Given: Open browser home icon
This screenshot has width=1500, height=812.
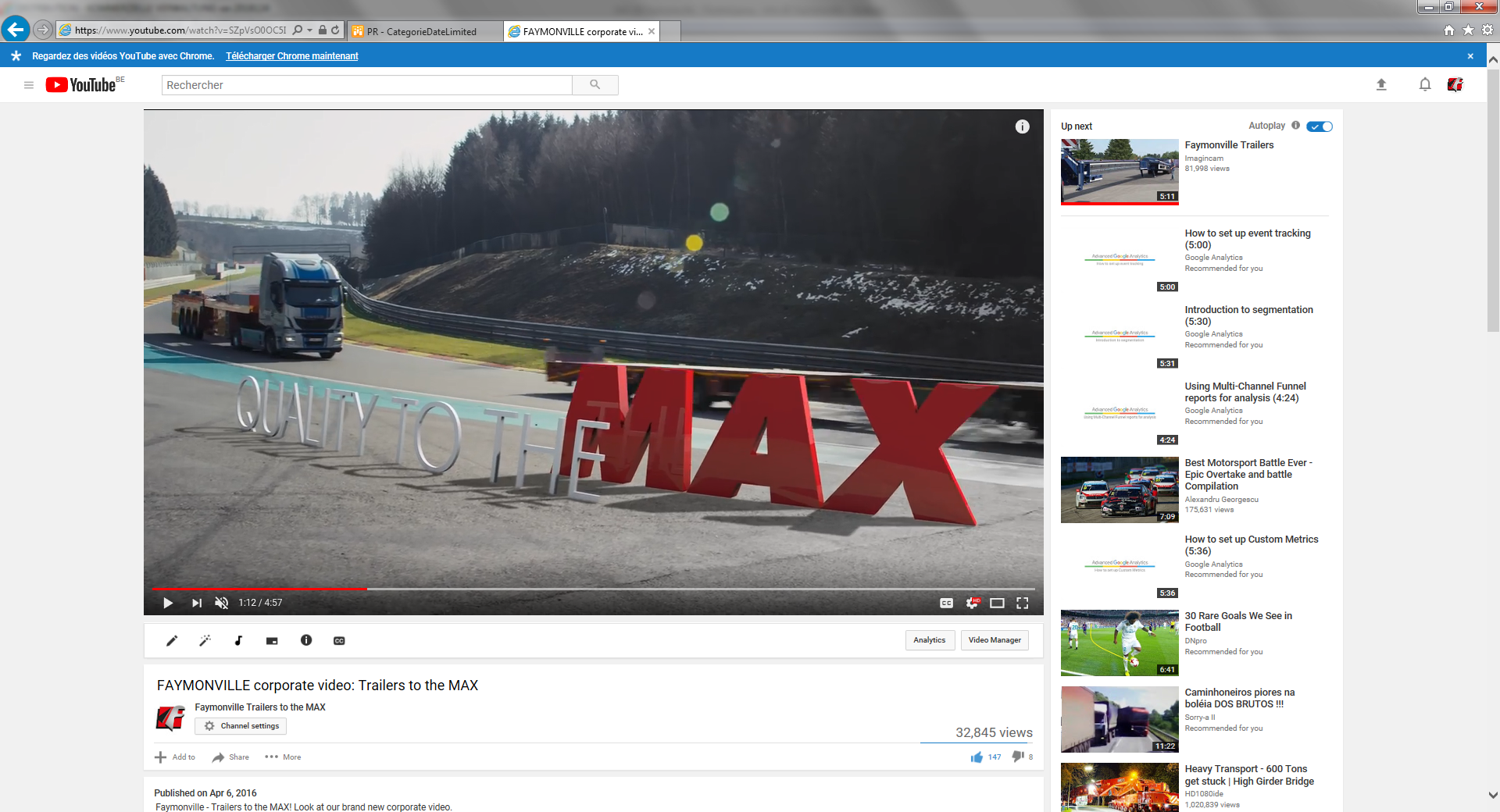Looking at the screenshot, I should (1449, 30).
